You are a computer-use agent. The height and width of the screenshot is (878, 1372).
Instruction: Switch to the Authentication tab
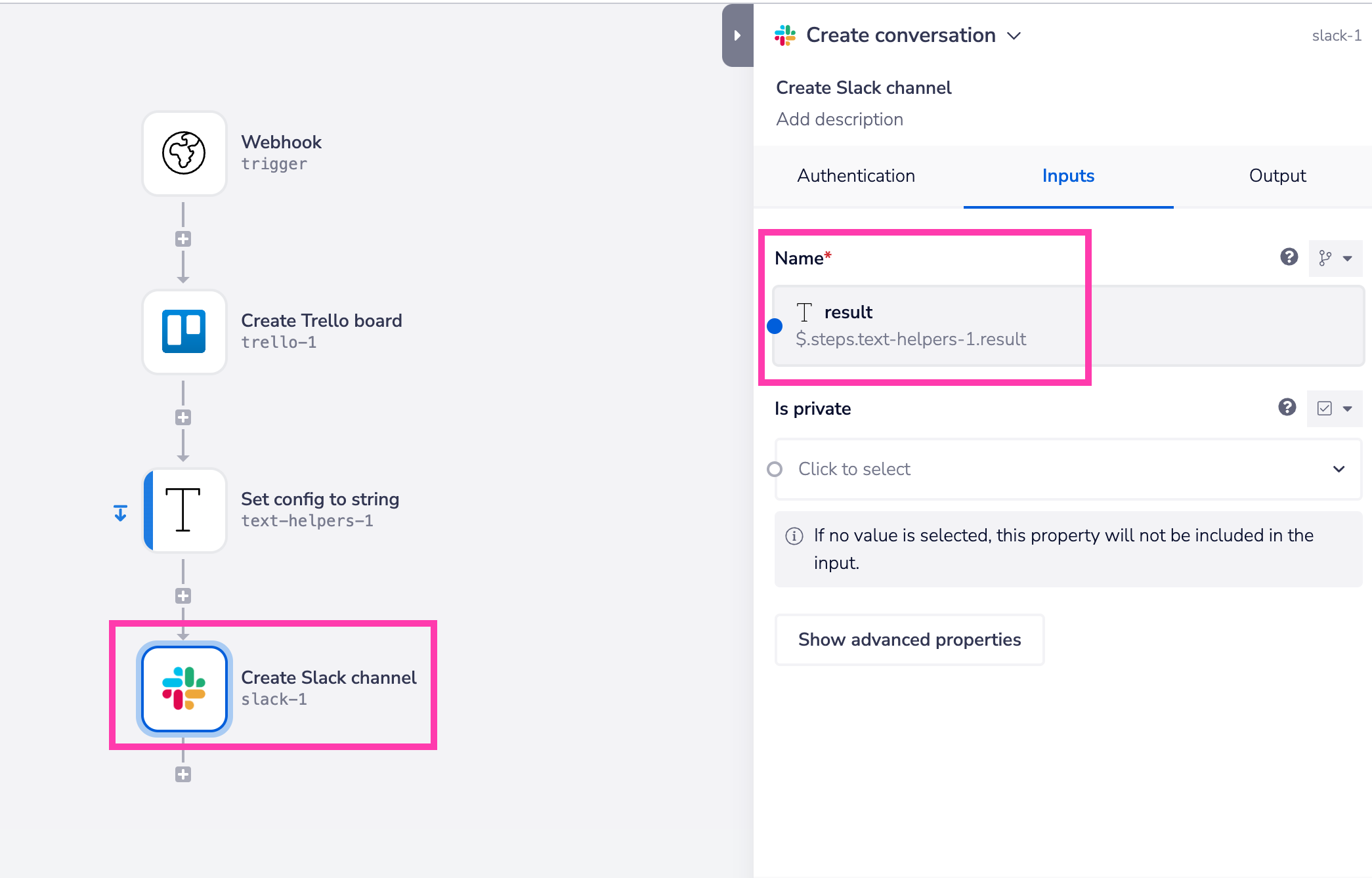coord(855,176)
